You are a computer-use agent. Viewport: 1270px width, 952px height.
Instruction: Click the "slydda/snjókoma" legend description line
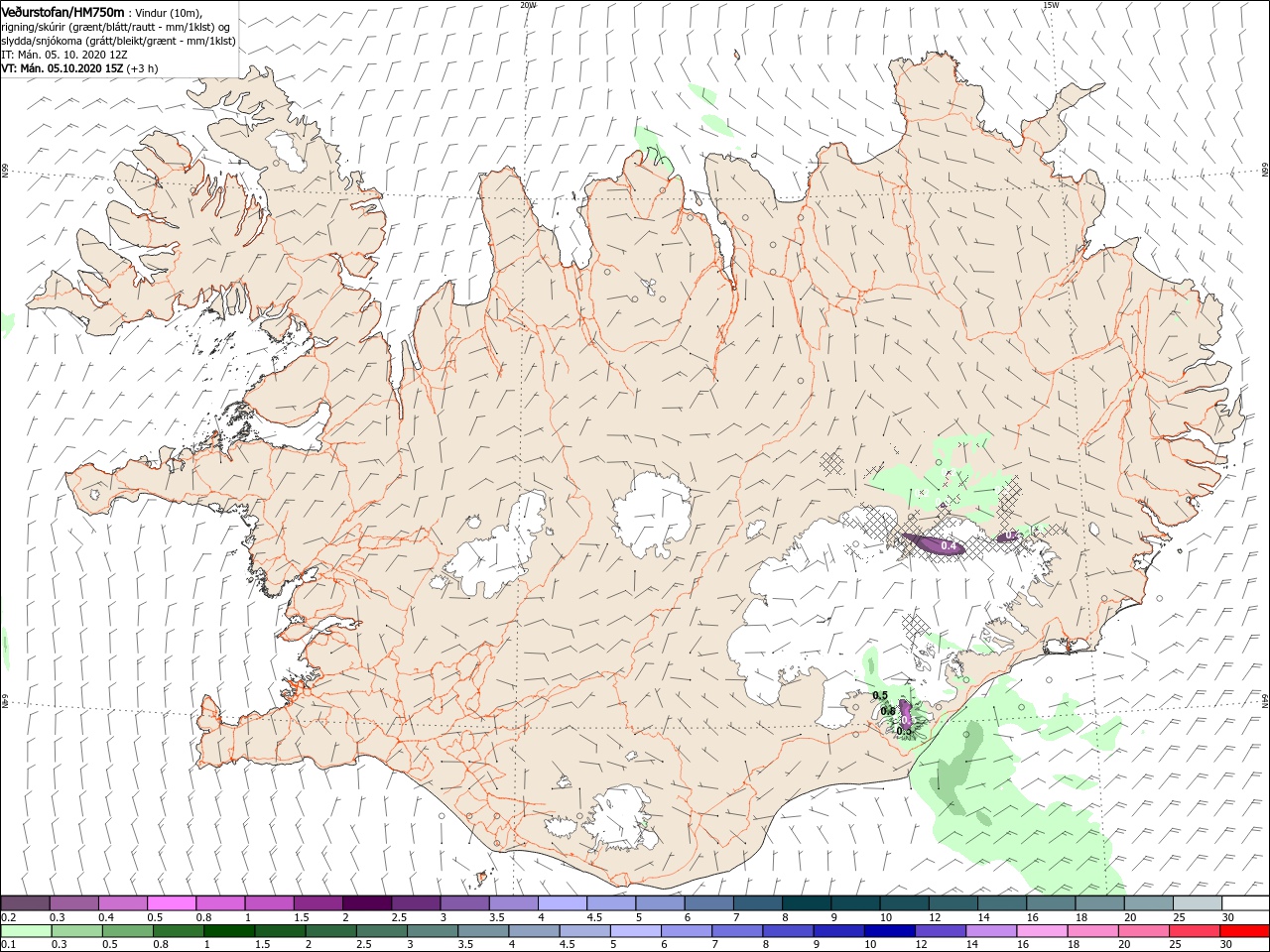pos(118,41)
